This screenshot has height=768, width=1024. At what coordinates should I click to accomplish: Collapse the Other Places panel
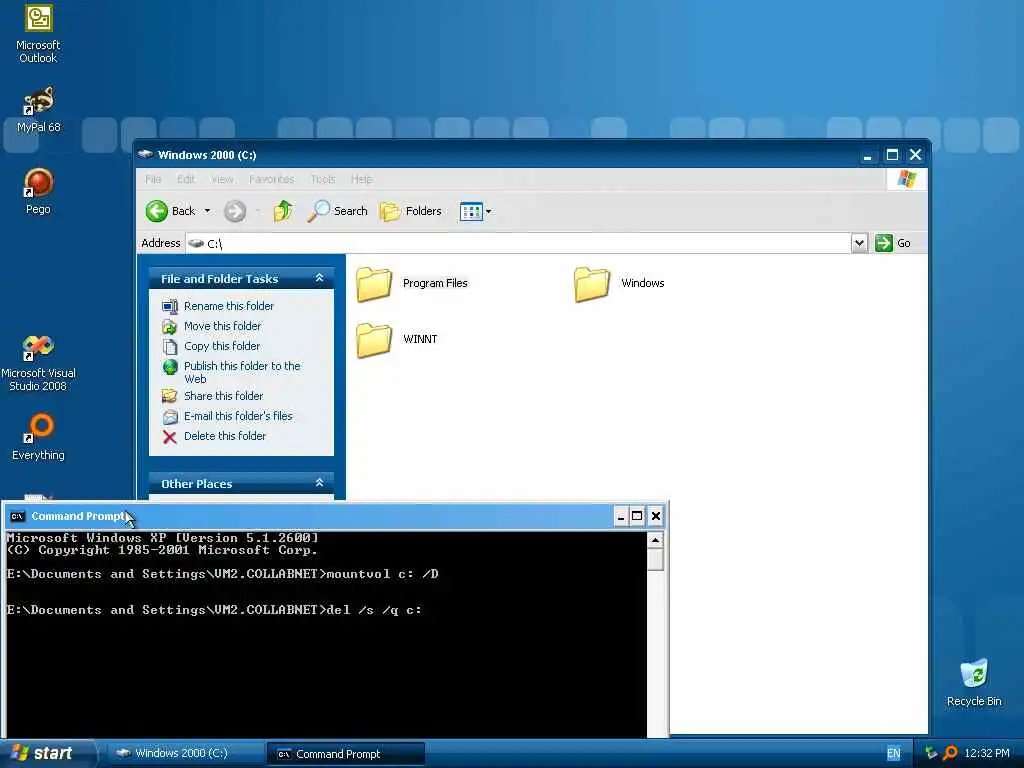tap(319, 483)
